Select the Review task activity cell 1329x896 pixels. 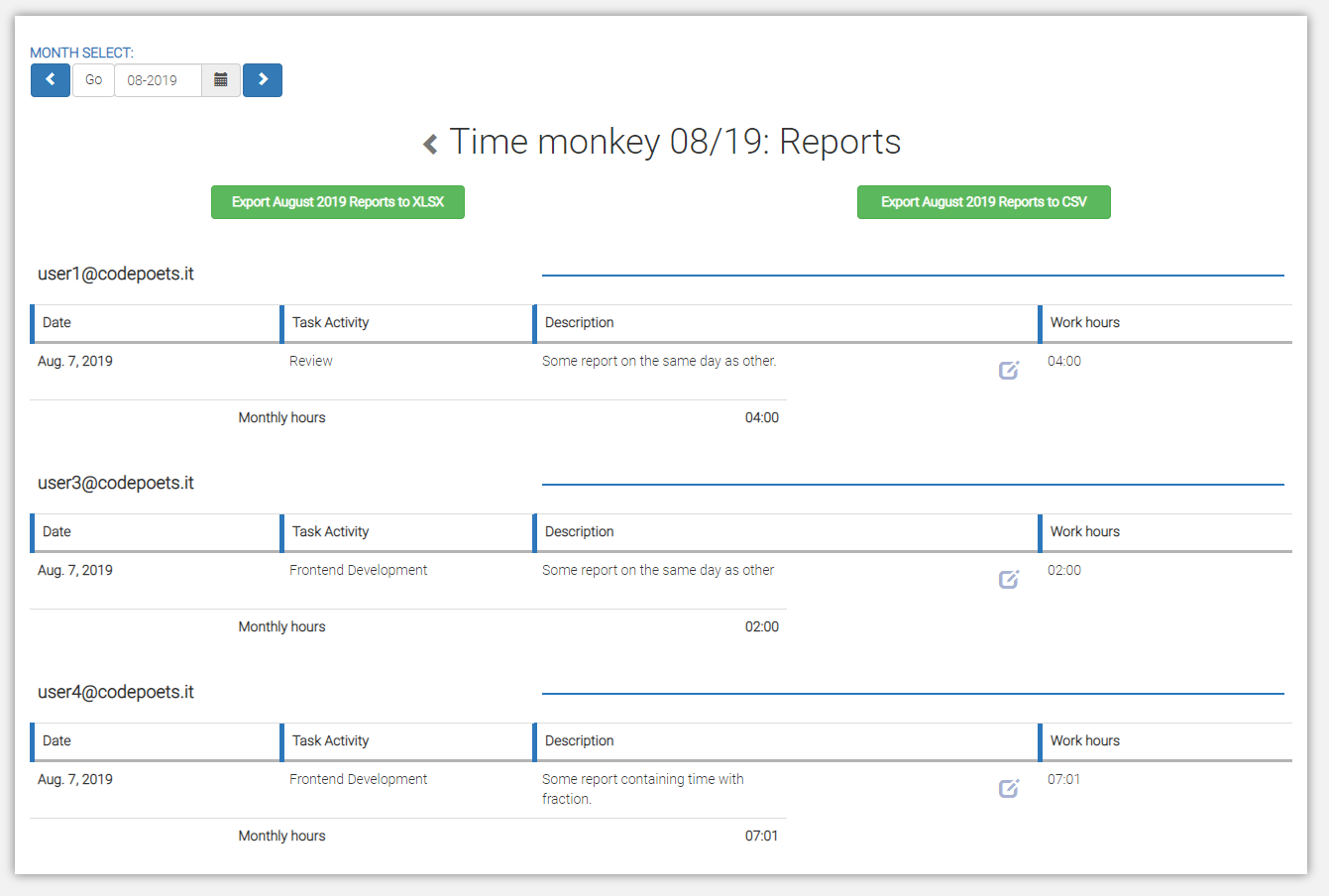311,361
